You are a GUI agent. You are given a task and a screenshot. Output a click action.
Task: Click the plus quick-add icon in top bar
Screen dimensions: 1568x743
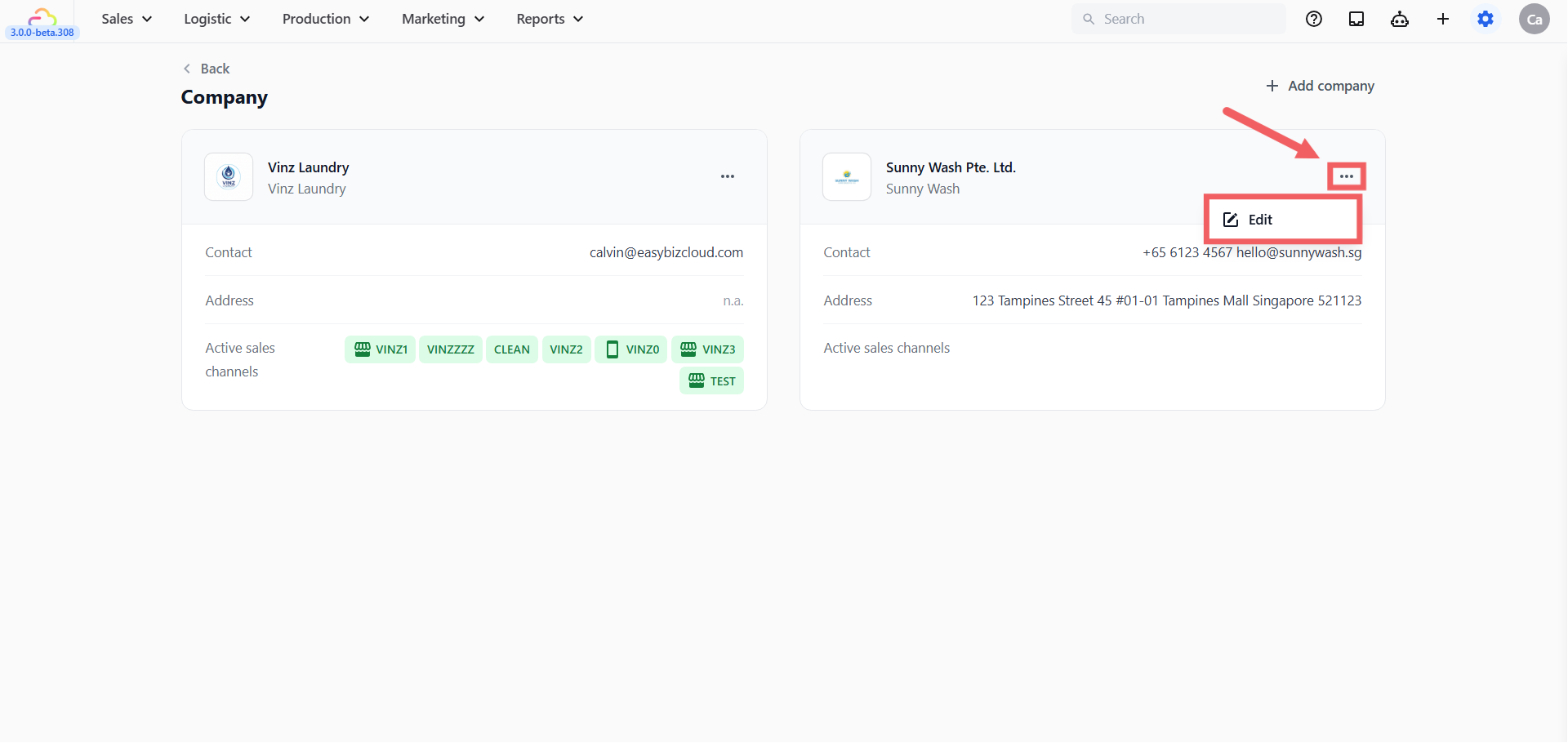[x=1443, y=19]
